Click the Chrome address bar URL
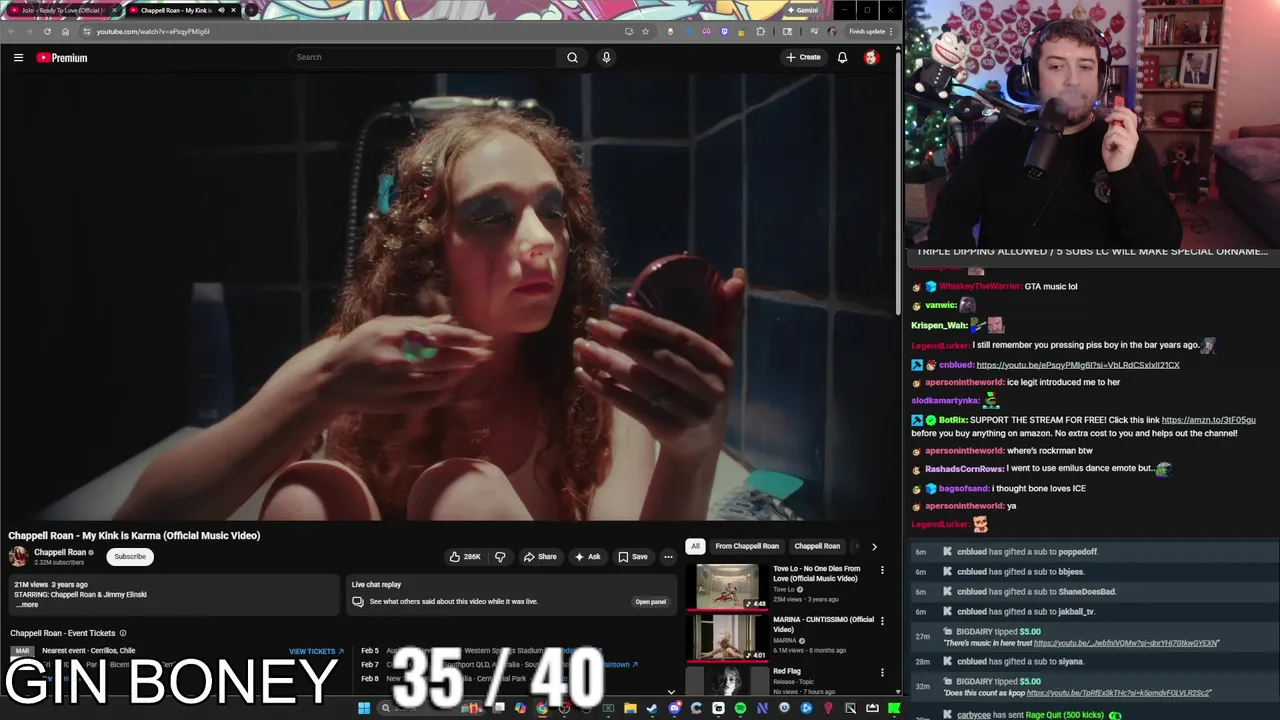Viewport: 1280px width, 720px height. [x=153, y=31]
